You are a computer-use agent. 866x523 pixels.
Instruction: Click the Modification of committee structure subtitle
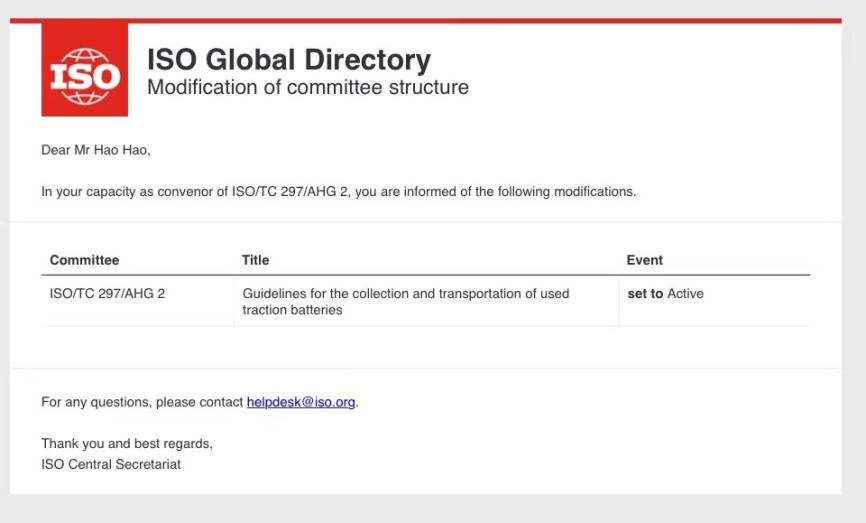307,87
